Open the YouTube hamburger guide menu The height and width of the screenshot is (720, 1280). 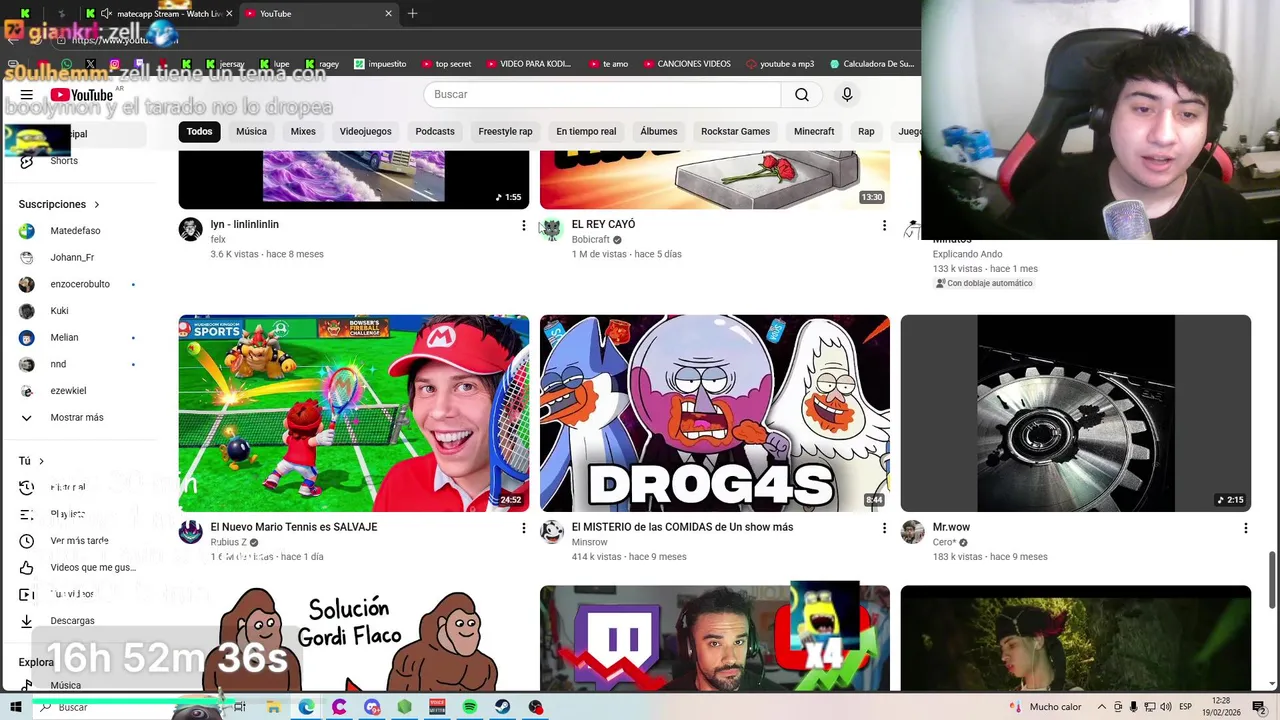point(27,95)
